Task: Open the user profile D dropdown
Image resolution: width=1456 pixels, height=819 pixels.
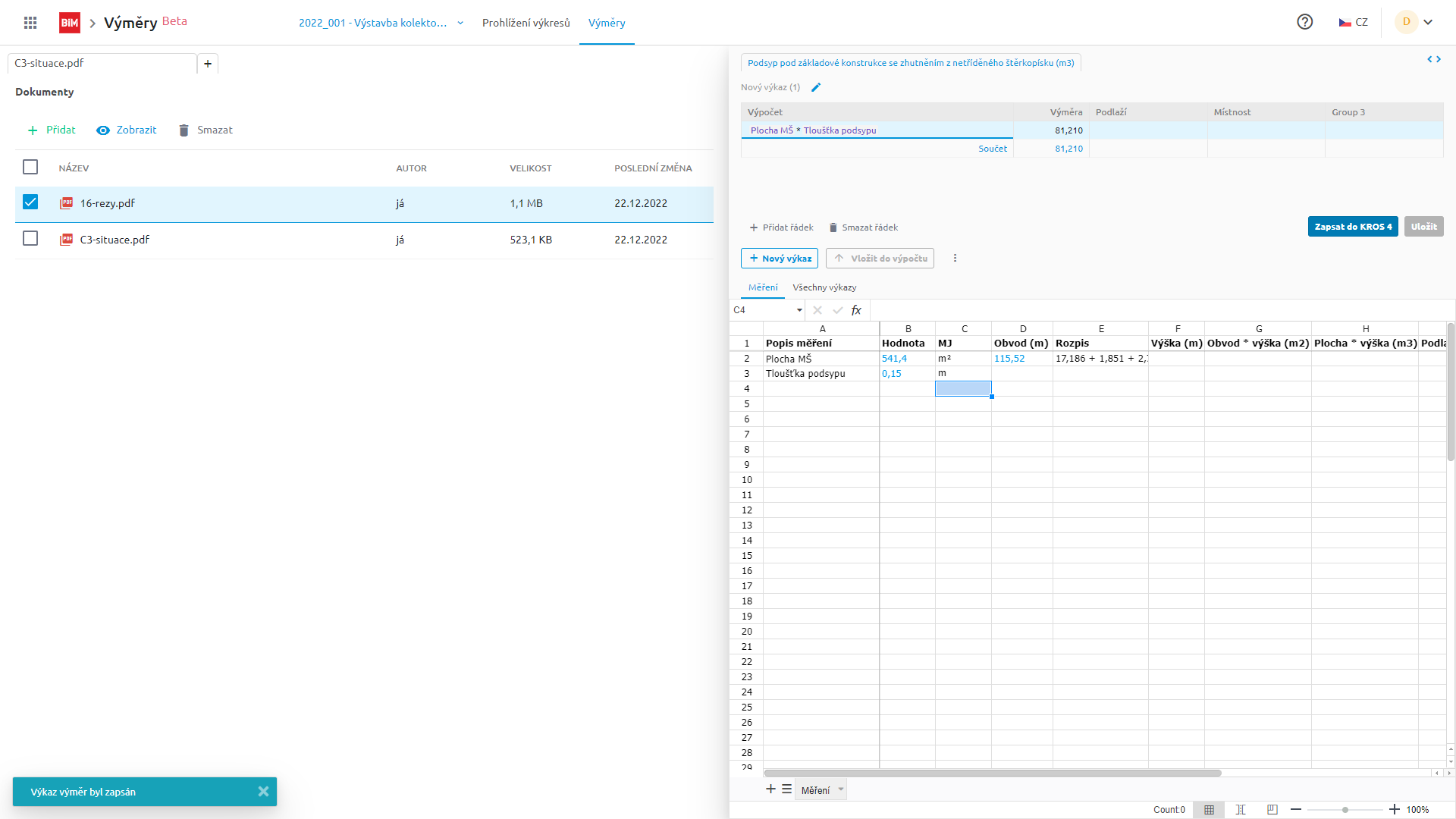Action: tap(1415, 22)
